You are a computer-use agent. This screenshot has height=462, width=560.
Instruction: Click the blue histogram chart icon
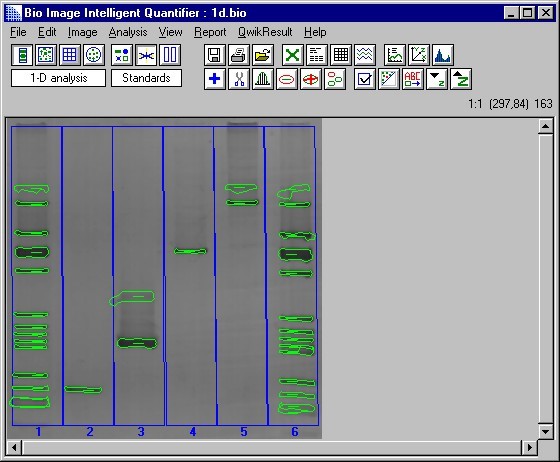(x=443, y=55)
